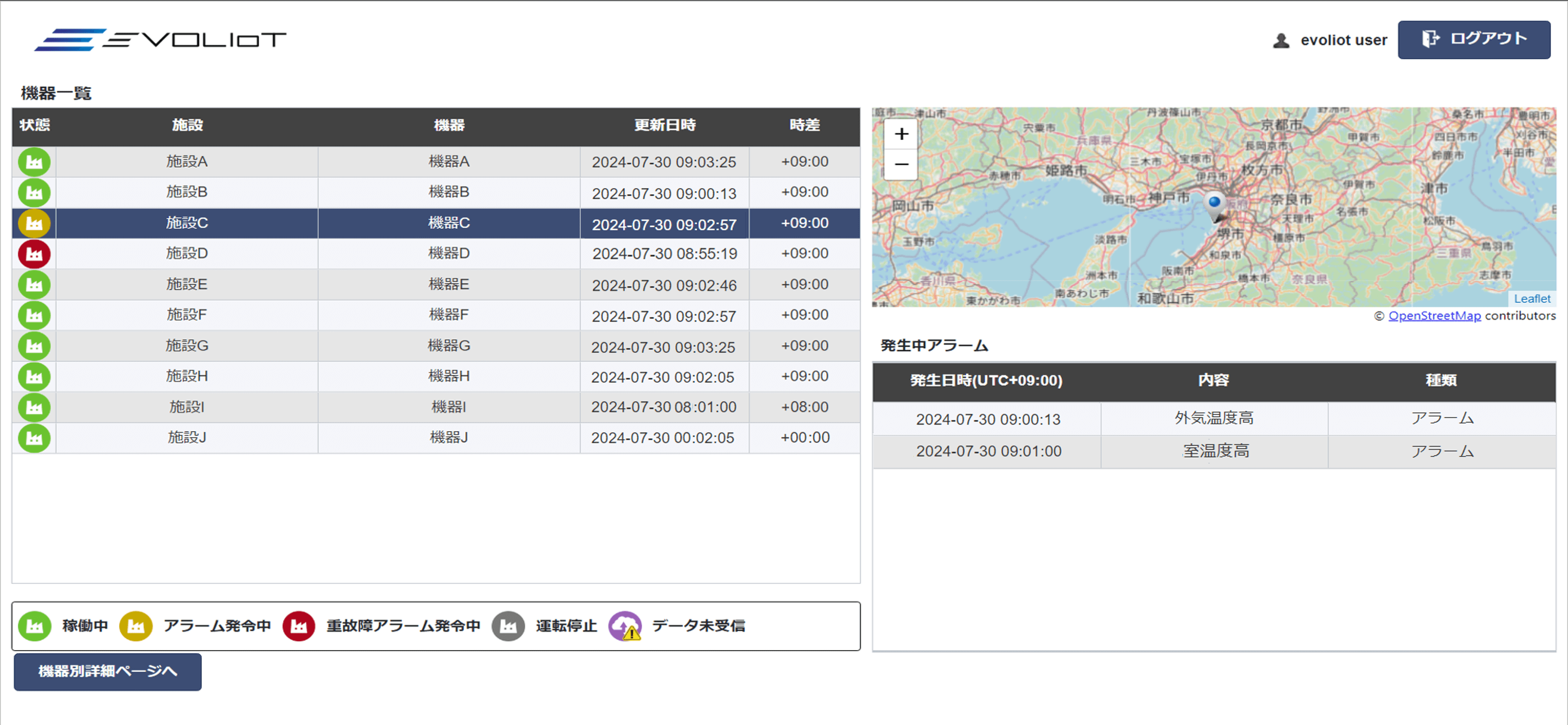
Task: Open 機器別詳細ページへ button
Action: coord(108,672)
